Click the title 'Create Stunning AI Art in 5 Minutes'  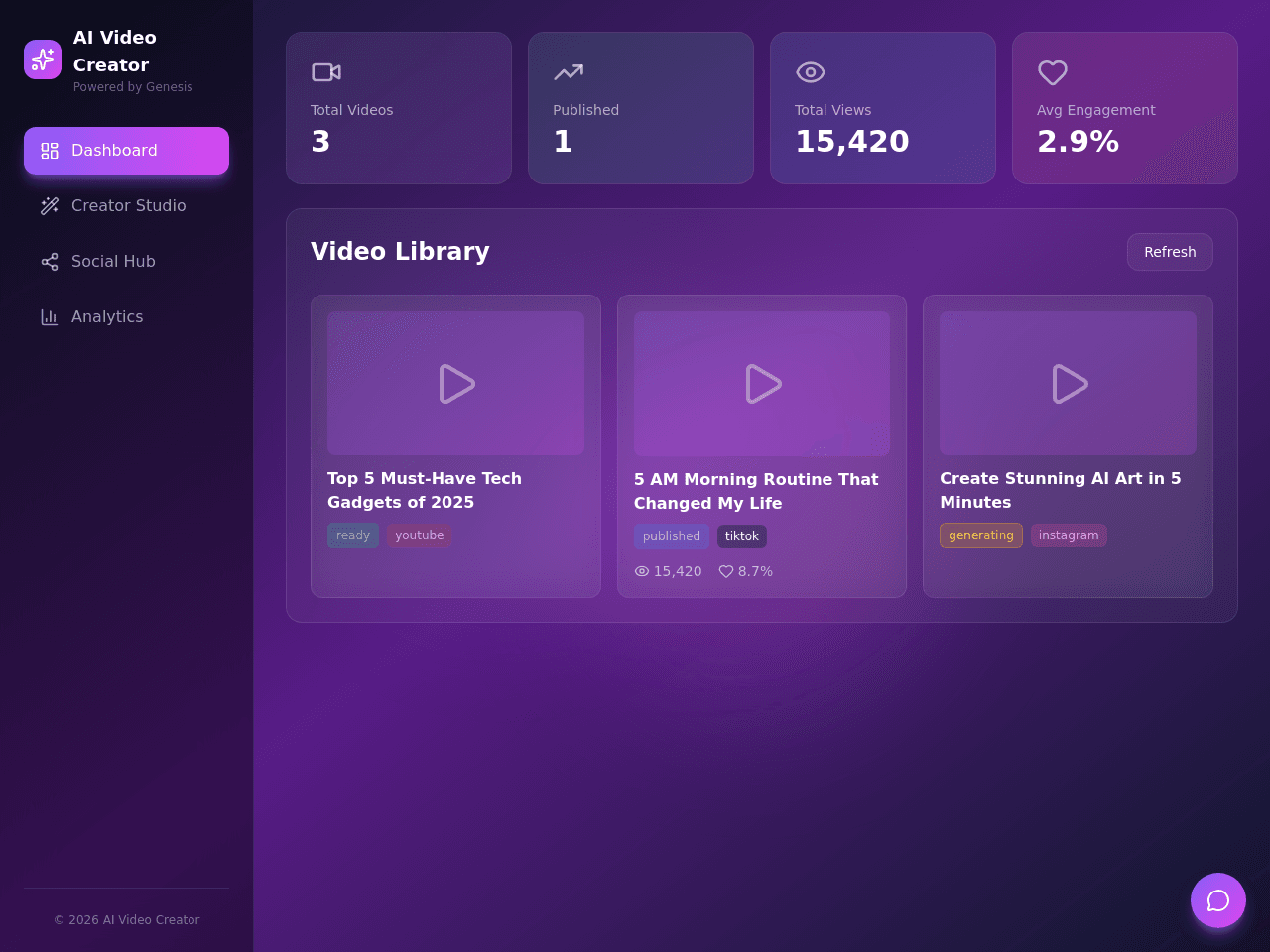point(1061,490)
